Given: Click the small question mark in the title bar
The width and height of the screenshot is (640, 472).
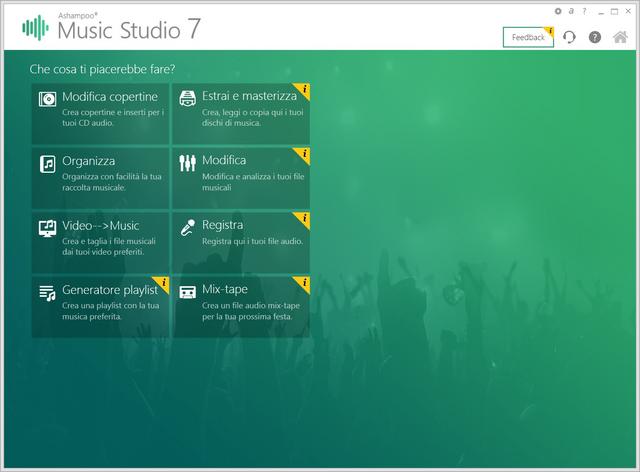Looking at the screenshot, I should point(584,11).
